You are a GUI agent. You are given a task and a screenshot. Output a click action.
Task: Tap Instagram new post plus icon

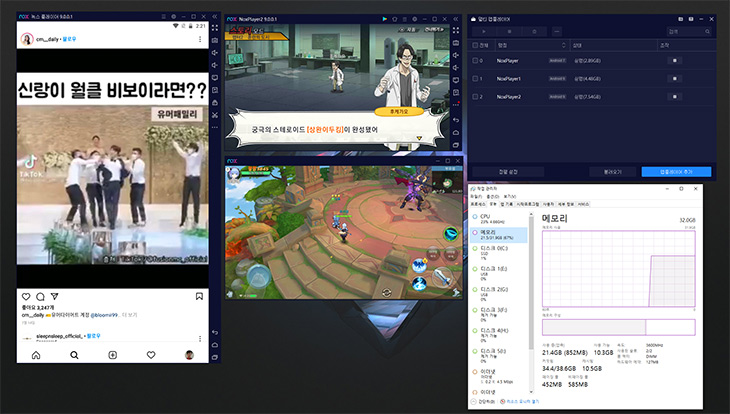[x=113, y=355]
